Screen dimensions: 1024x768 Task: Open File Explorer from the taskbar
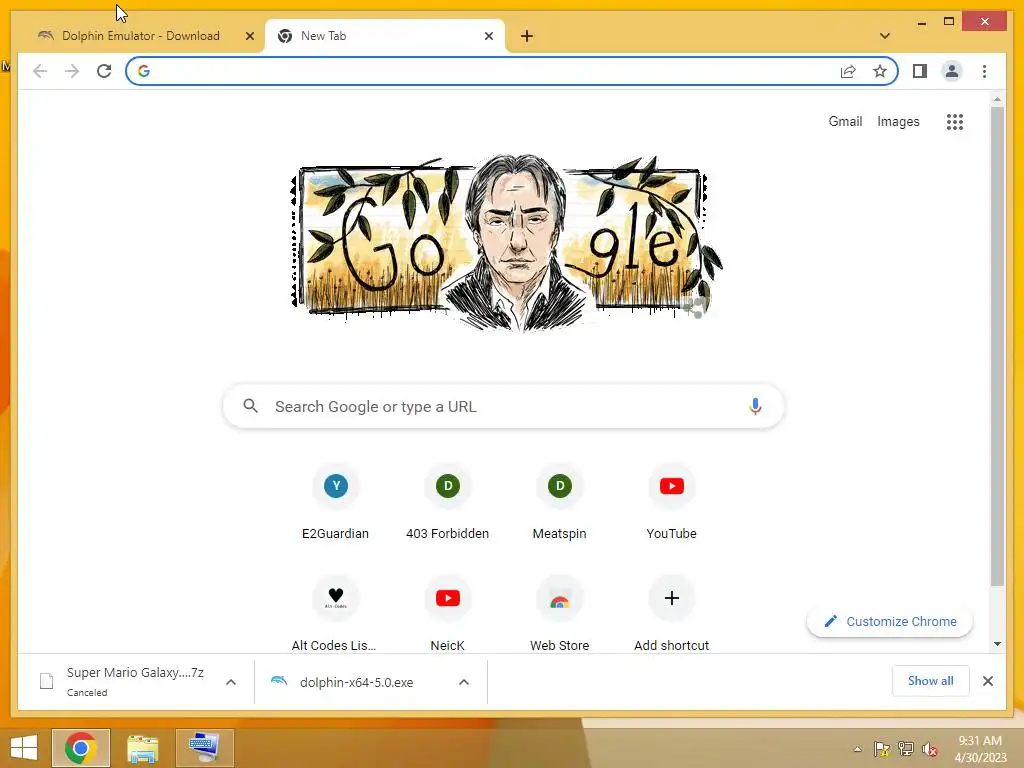click(x=142, y=748)
